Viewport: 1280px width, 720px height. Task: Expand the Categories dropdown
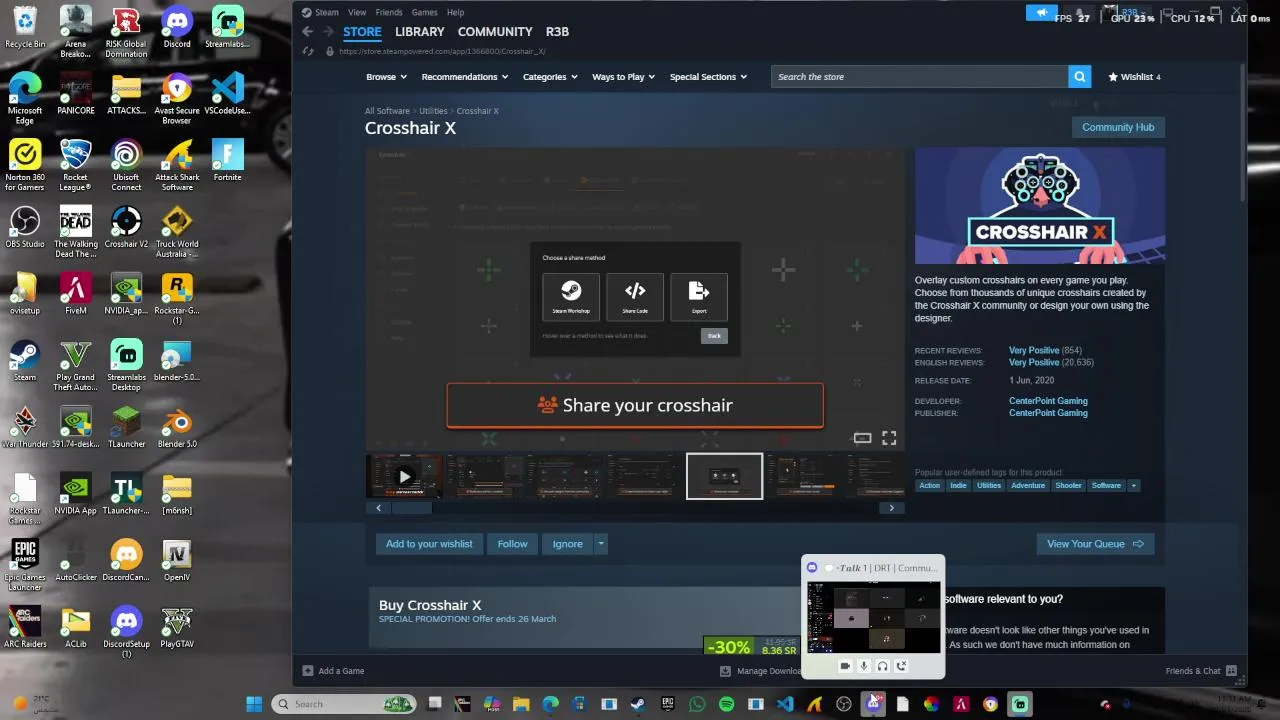click(x=550, y=77)
